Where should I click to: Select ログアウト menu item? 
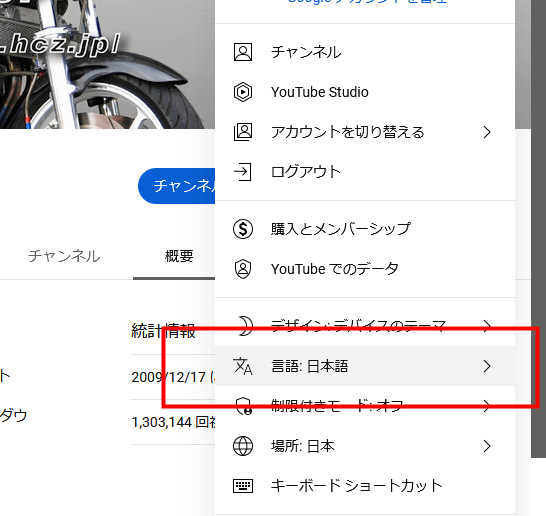pos(365,172)
